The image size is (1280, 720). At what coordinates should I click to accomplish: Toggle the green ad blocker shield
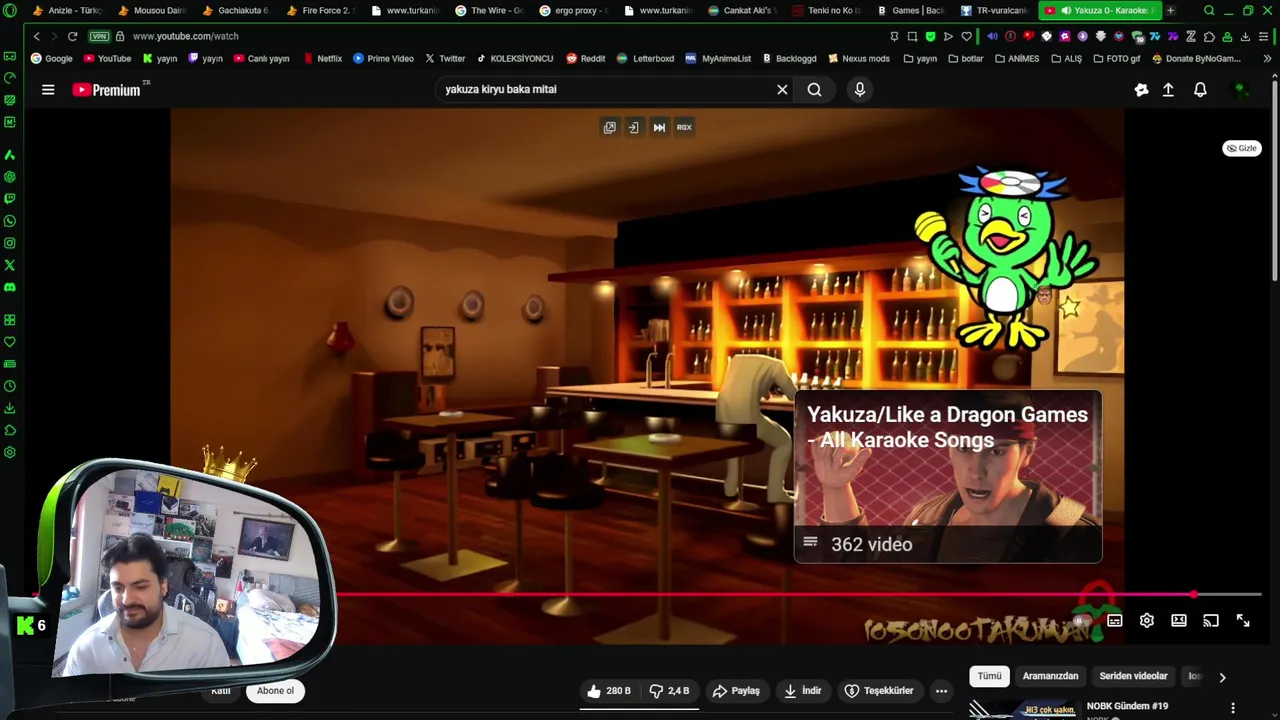pyautogui.click(x=930, y=36)
